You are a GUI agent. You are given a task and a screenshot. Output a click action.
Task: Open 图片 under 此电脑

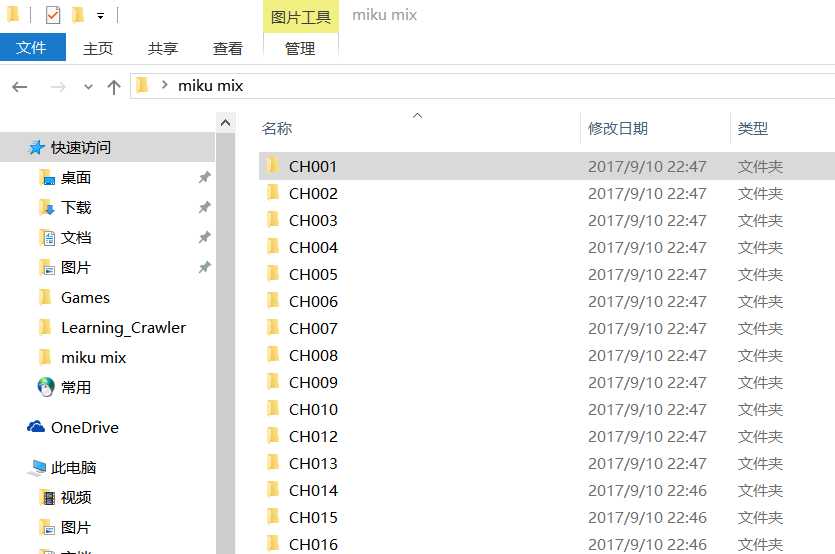[76, 527]
